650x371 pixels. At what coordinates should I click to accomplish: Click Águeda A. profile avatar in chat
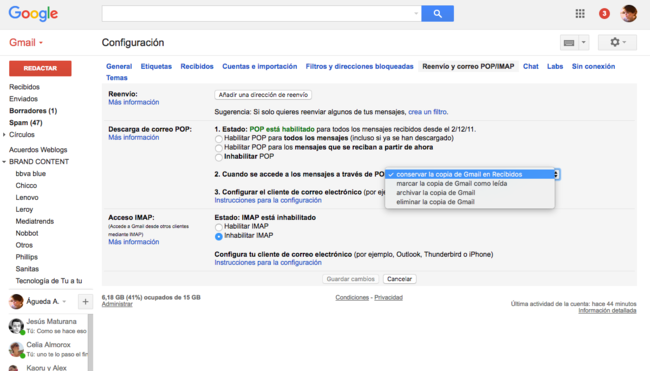point(16,301)
